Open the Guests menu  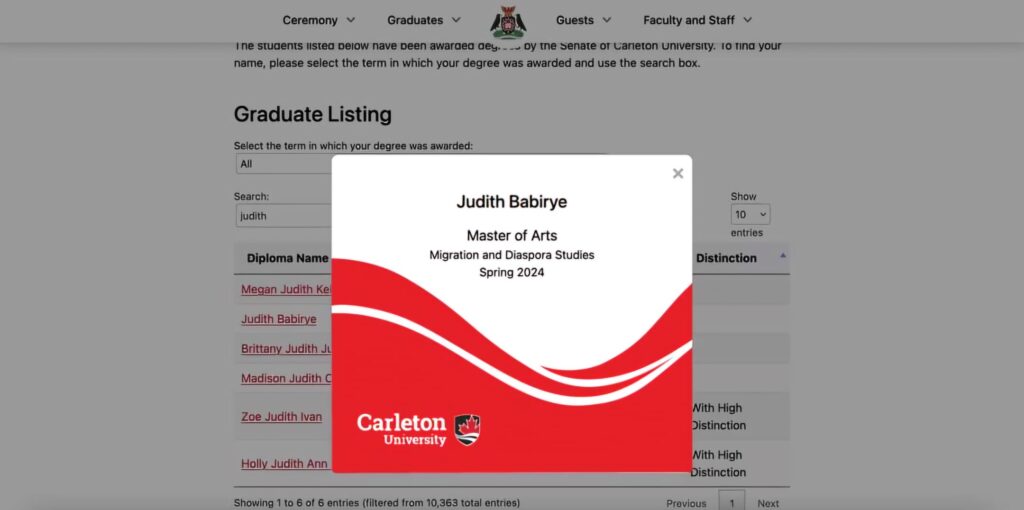coord(583,20)
